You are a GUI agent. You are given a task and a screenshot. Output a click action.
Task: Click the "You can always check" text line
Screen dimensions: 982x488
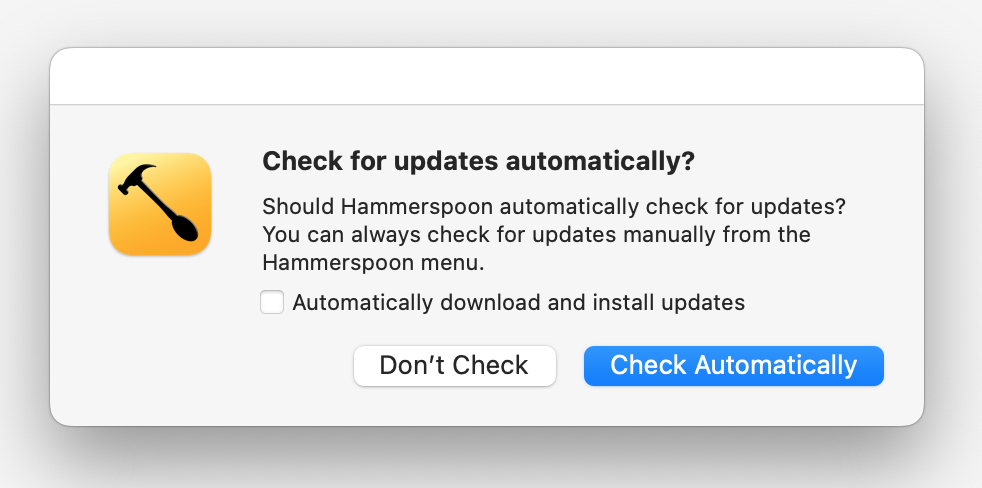[535, 235]
